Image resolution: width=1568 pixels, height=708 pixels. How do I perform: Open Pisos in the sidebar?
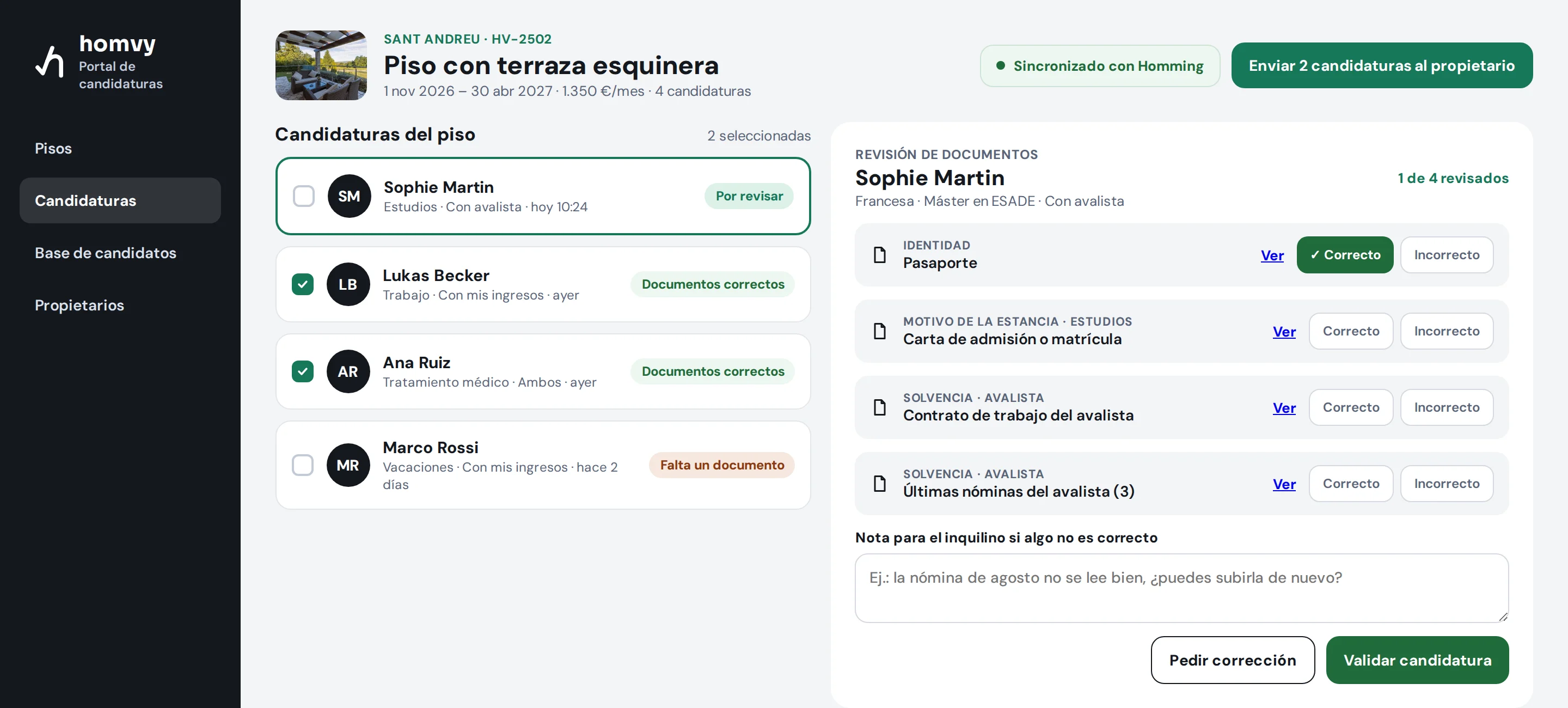point(120,148)
